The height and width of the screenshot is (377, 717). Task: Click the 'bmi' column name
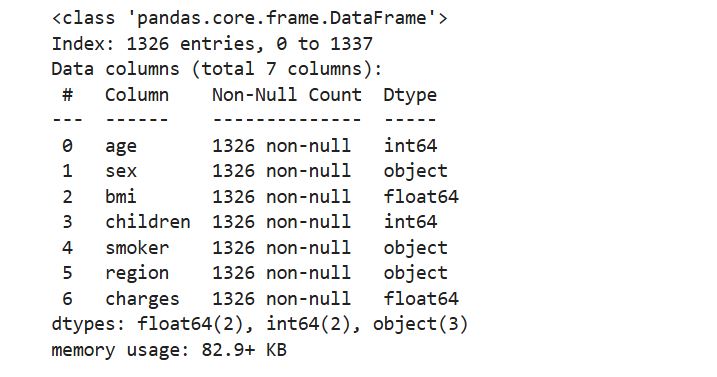point(121,196)
